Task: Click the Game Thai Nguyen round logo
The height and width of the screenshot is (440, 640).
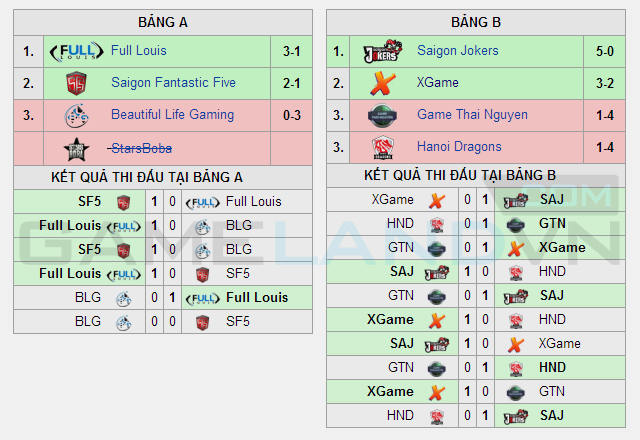Action: click(382, 116)
